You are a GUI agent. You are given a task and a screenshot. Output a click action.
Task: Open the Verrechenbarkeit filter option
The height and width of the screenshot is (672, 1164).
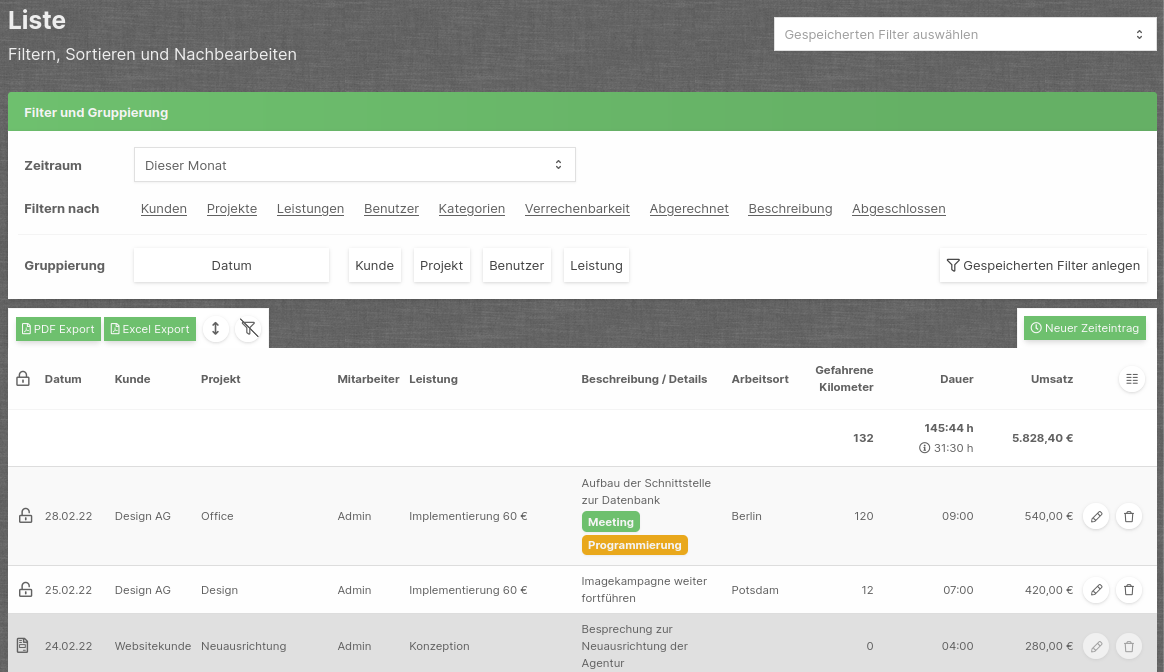[577, 209]
